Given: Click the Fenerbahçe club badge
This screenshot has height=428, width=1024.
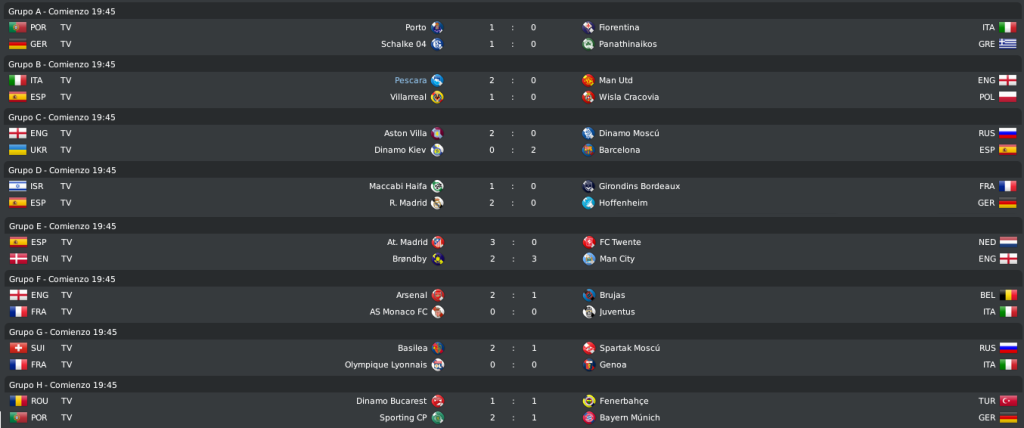Looking at the screenshot, I should point(588,401).
